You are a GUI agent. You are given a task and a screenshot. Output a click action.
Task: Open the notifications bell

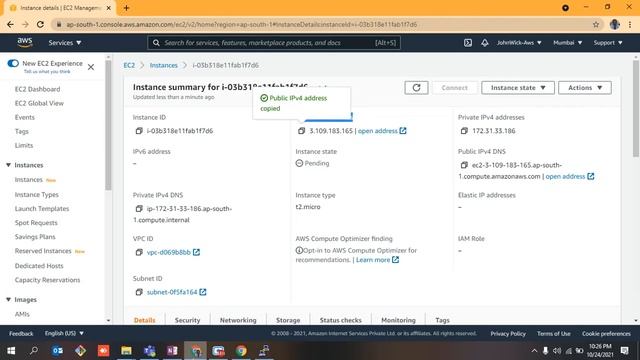click(484, 43)
